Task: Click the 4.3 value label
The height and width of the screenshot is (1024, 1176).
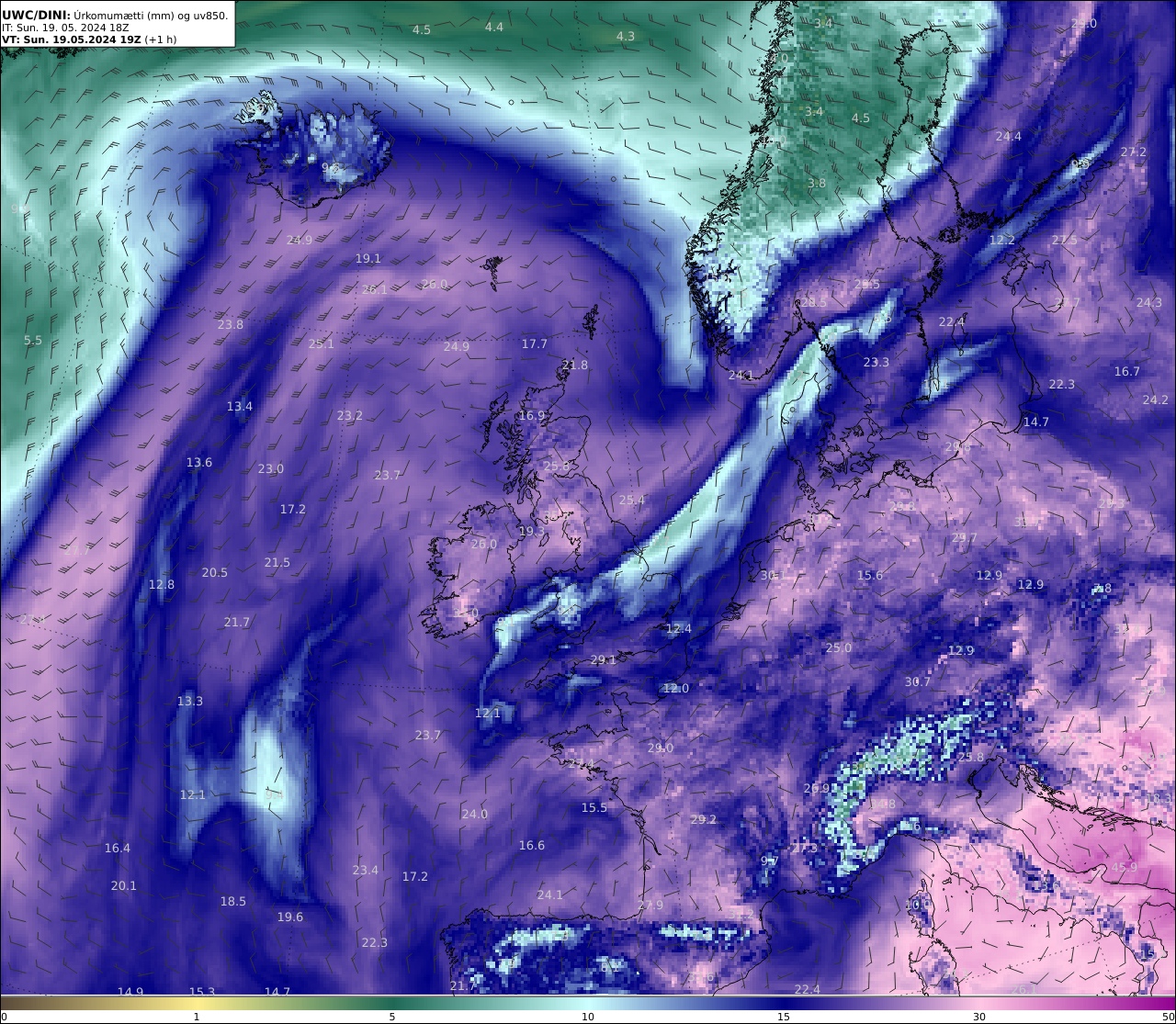Action: (626, 37)
